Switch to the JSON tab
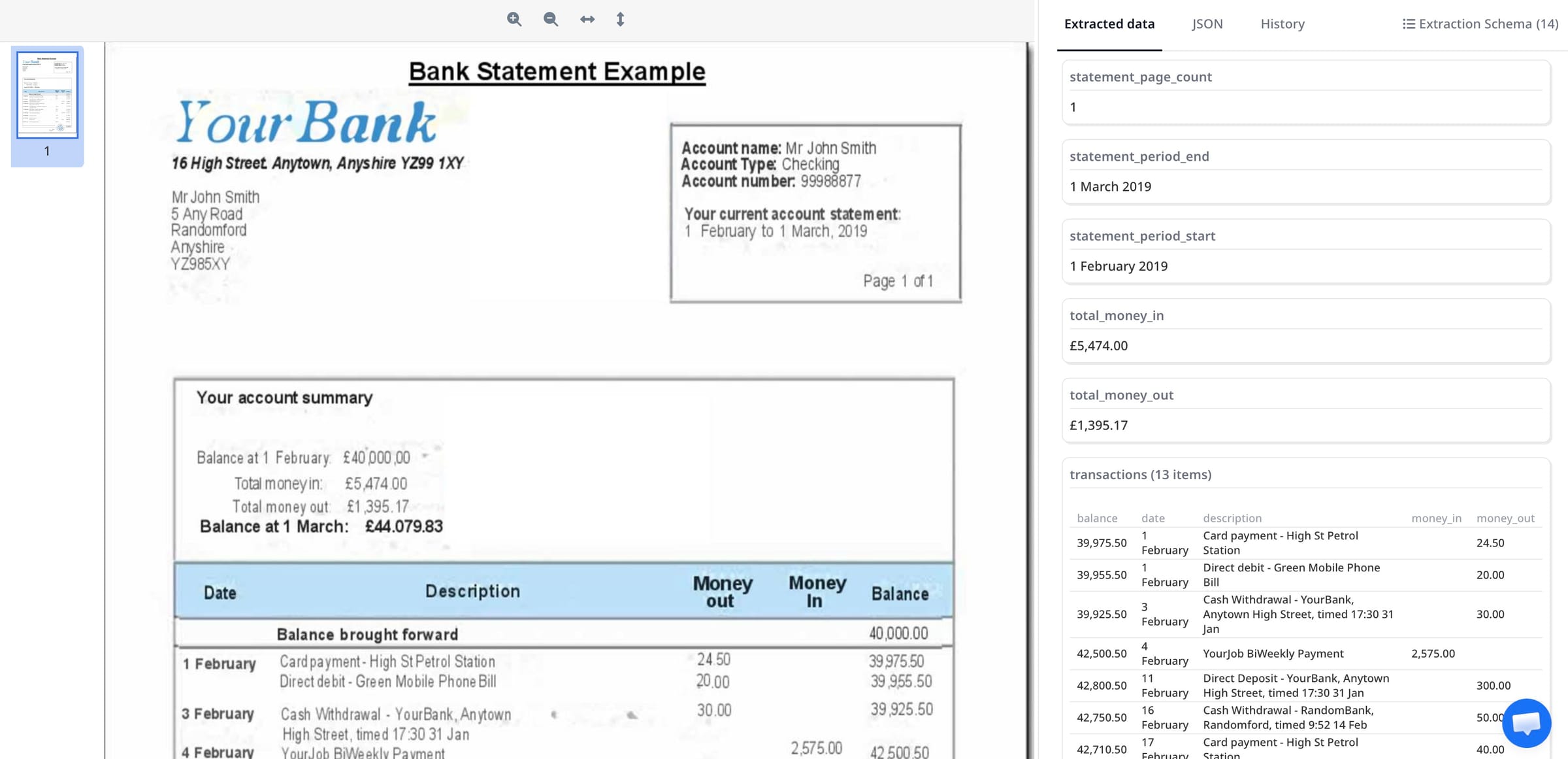This screenshot has height=759, width=1568. (1207, 24)
